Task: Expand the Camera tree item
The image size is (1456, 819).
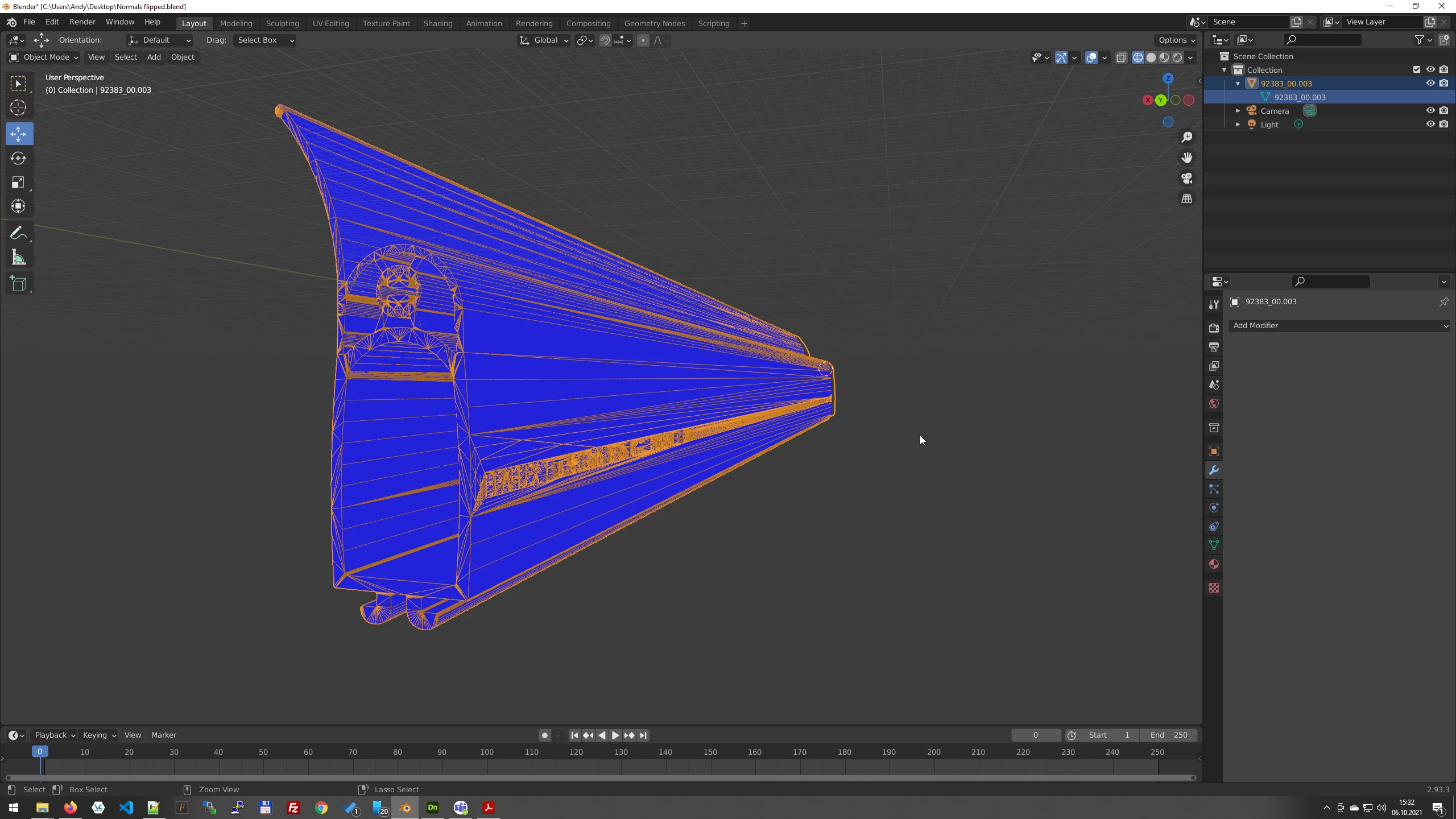Action: pyautogui.click(x=1238, y=111)
